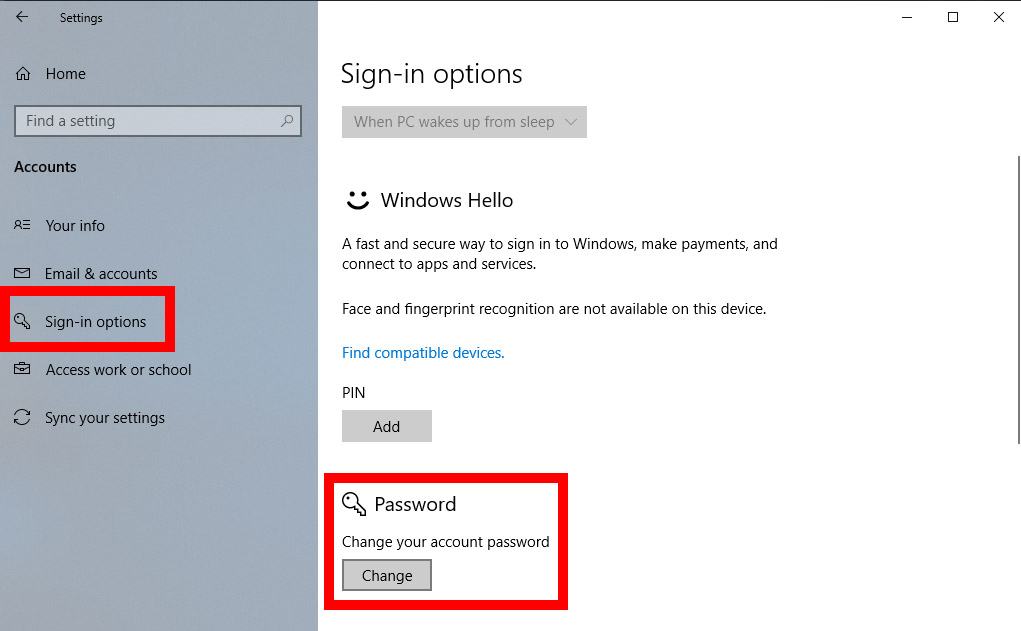The image size is (1021, 631).
Task: Click the chevron on the sleep dropdown
Action: 571,122
